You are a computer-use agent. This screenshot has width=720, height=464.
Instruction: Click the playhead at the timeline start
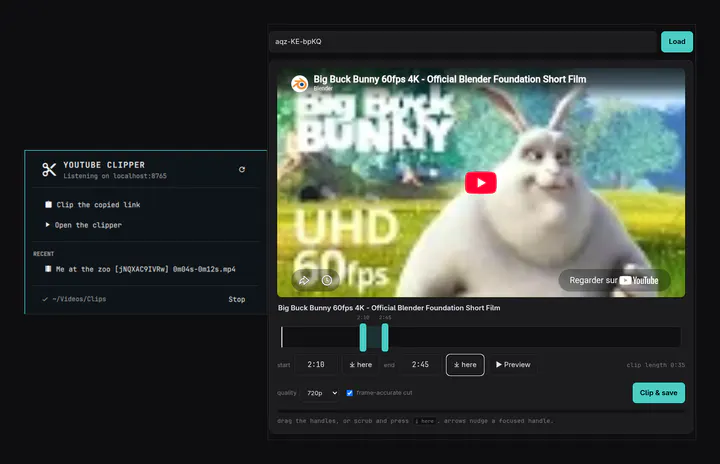click(282, 337)
